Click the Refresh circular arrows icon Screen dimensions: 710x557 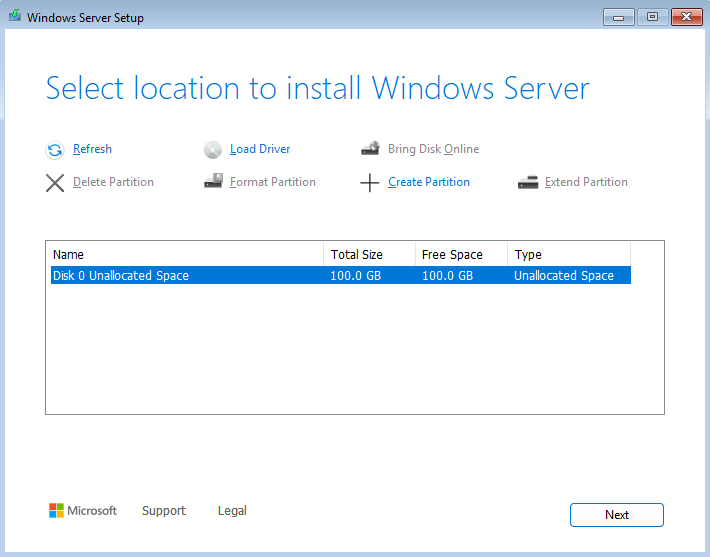55,150
